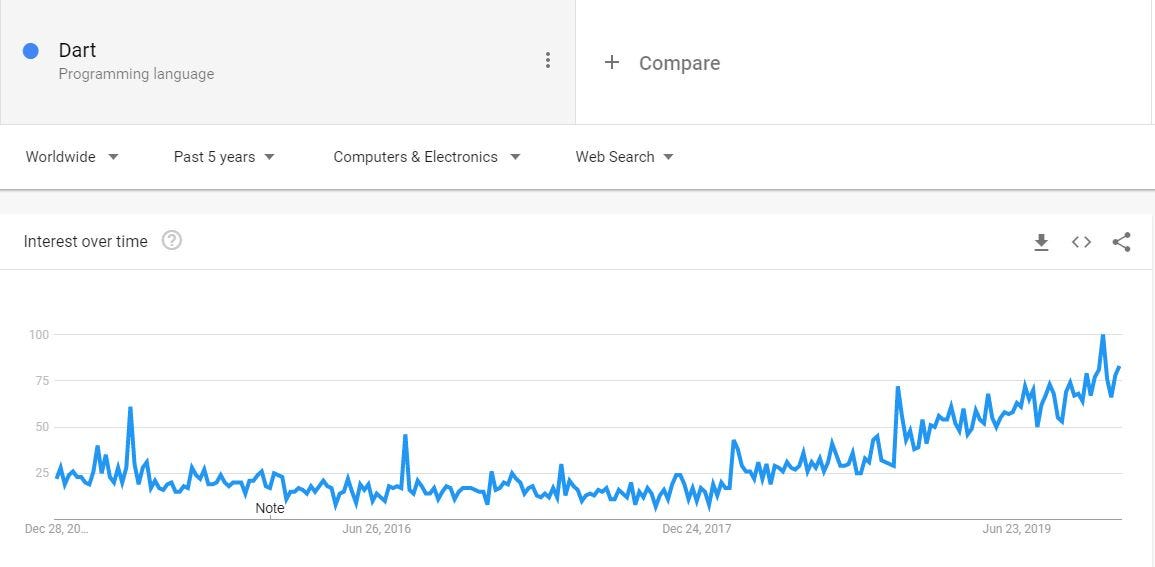Open the Dart term three-dot options menu
1155x567 pixels.
point(547,60)
